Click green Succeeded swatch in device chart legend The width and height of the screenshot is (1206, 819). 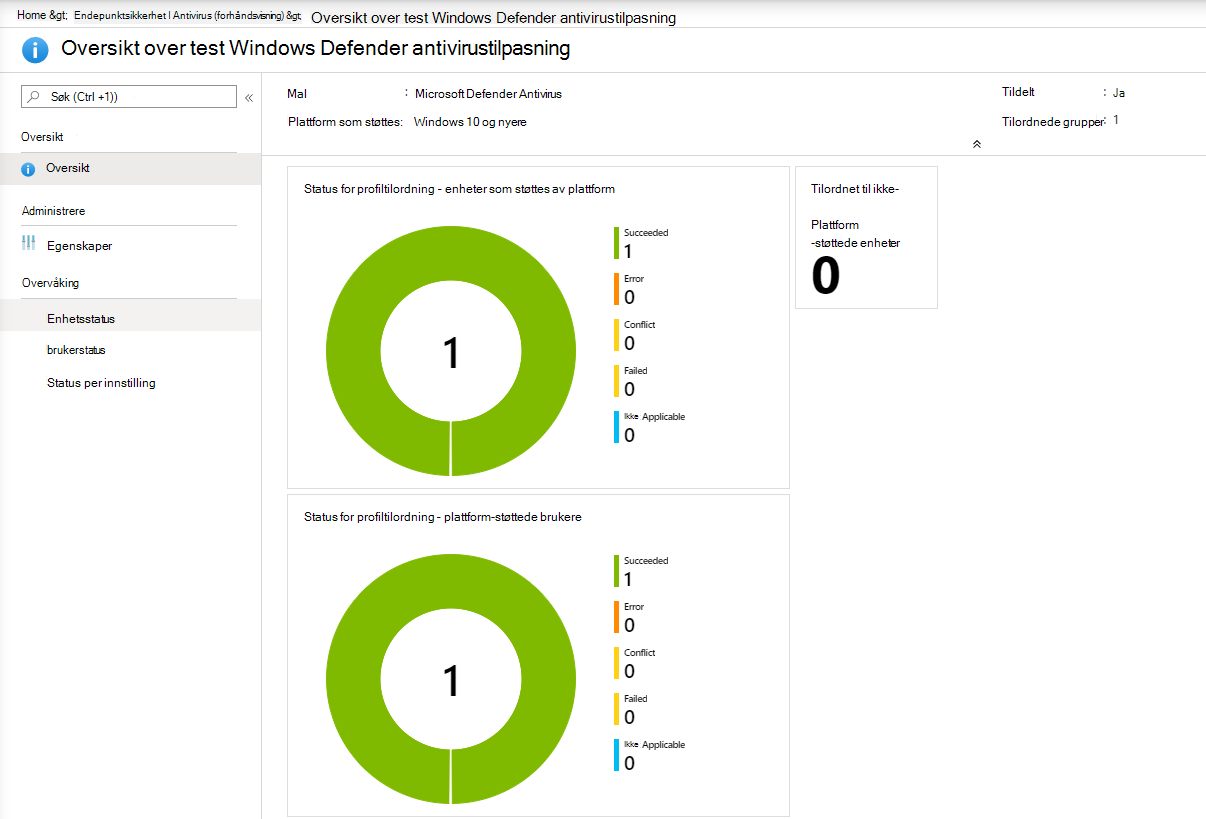click(617, 243)
